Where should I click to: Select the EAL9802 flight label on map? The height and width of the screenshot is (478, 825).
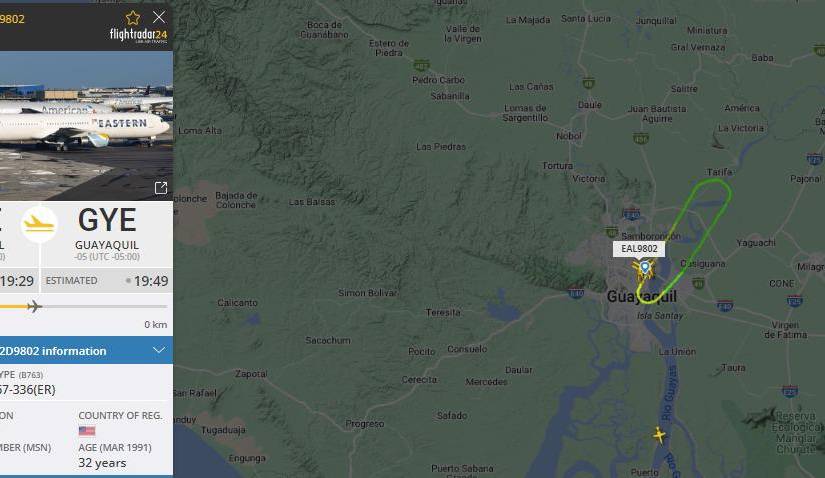[x=639, y=249]
